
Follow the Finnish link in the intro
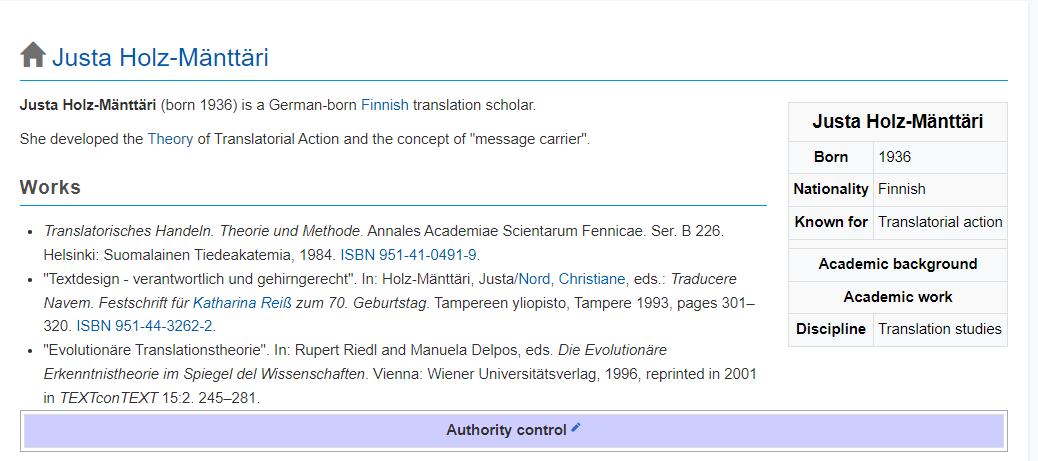pos(385,104)
